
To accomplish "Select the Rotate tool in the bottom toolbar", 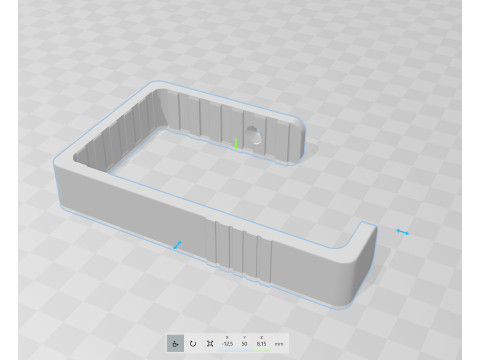I will (193, 343).
